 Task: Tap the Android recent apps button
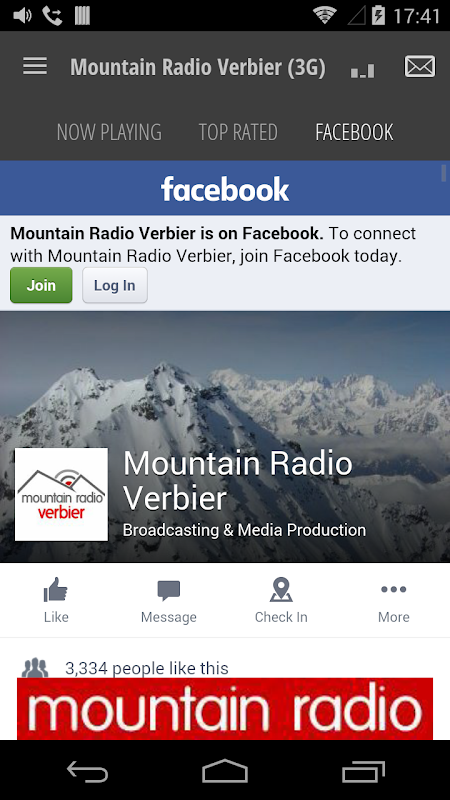click(363, 771)
